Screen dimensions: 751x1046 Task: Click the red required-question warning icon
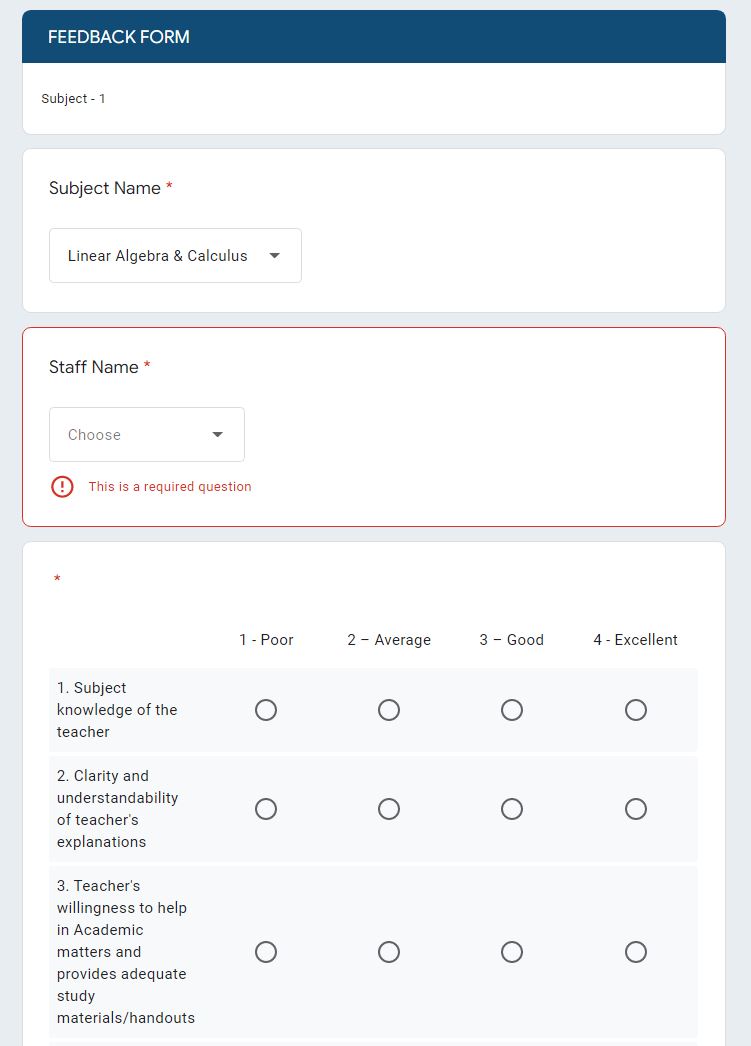click(62, 486)
